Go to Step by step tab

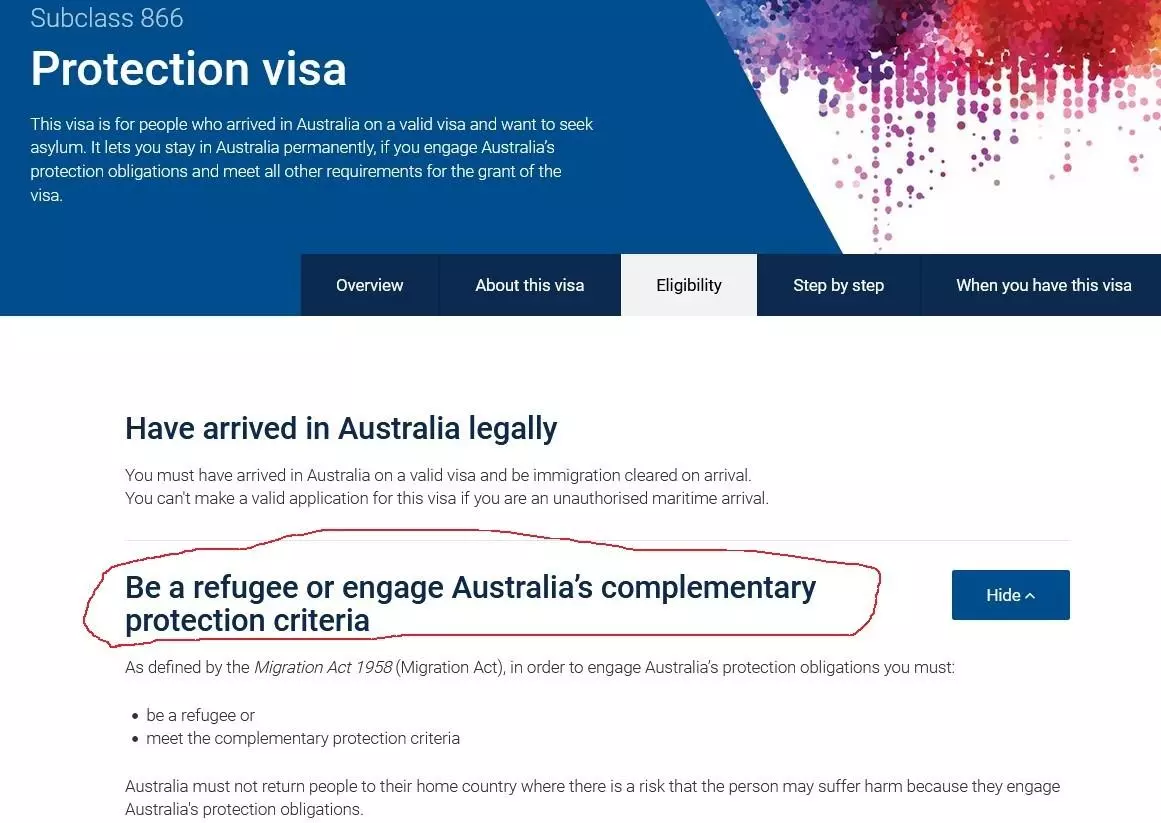838,285
